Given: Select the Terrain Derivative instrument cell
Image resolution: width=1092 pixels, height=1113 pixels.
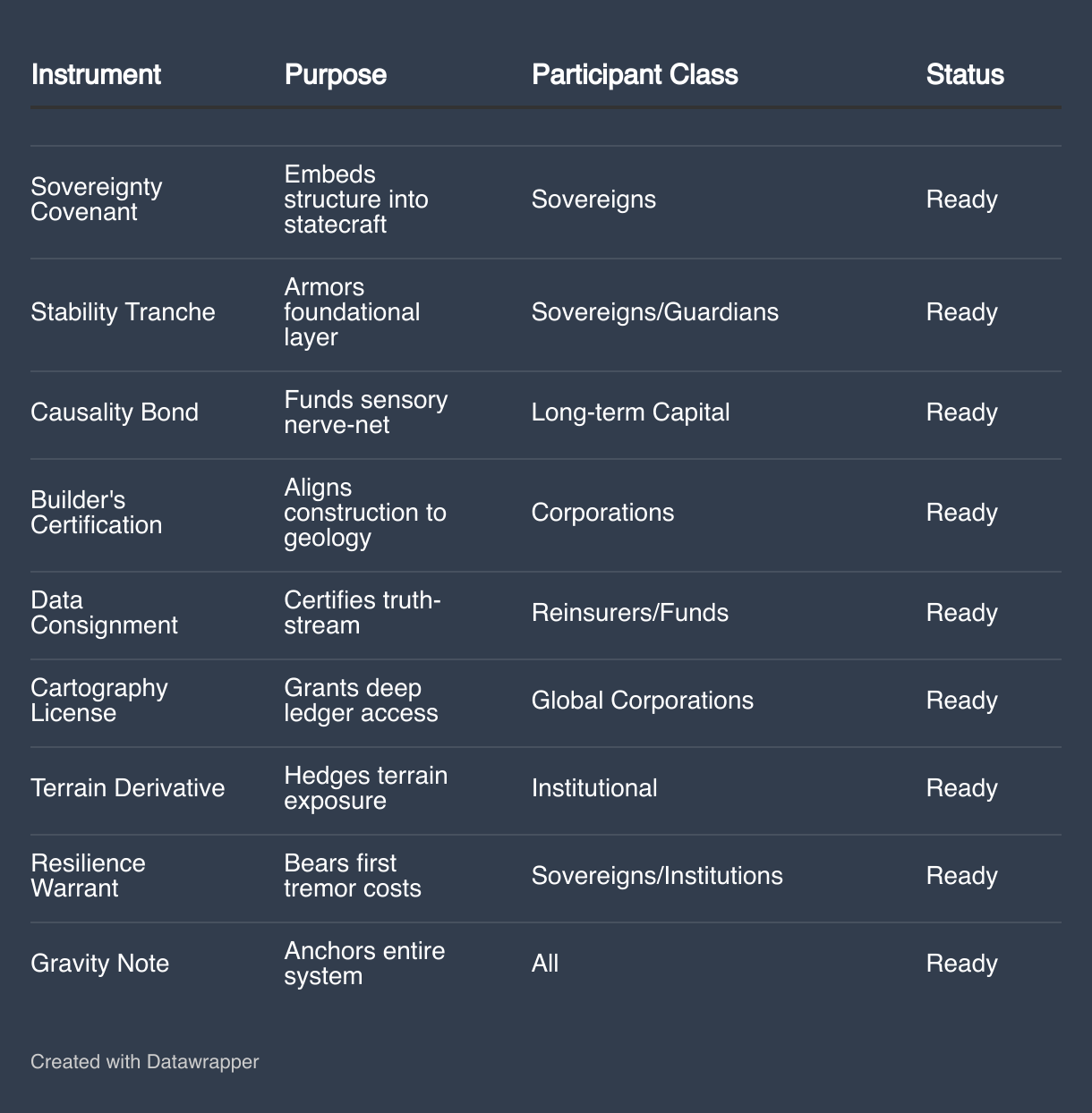Looking at the screenshot, I should click(x=128, y=788).
